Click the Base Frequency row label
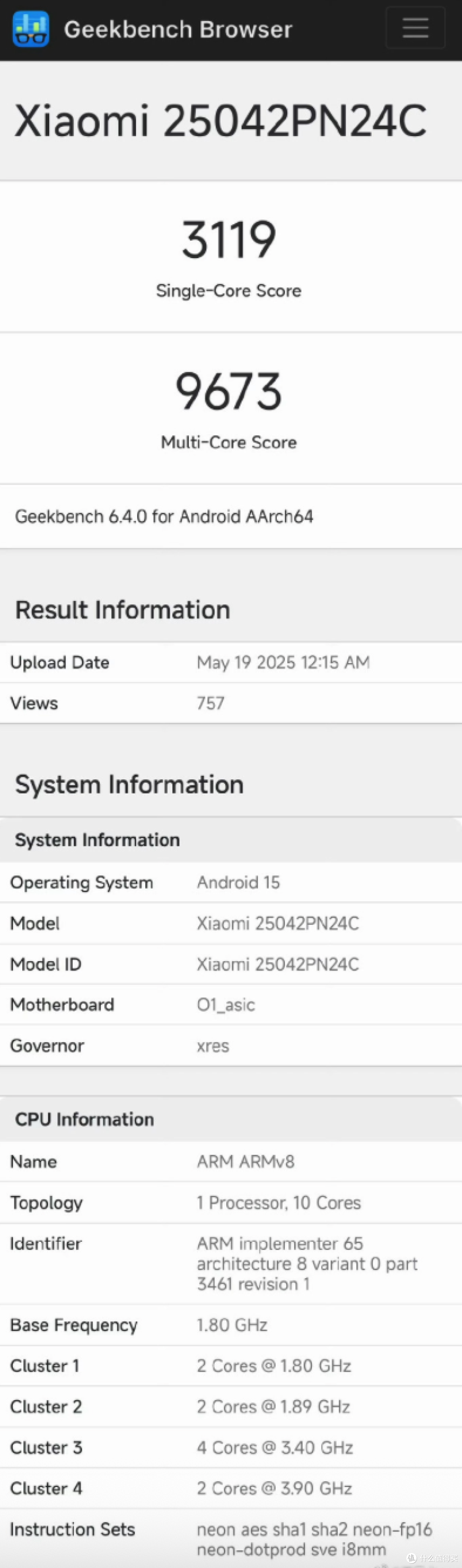 coord(74,1325)
